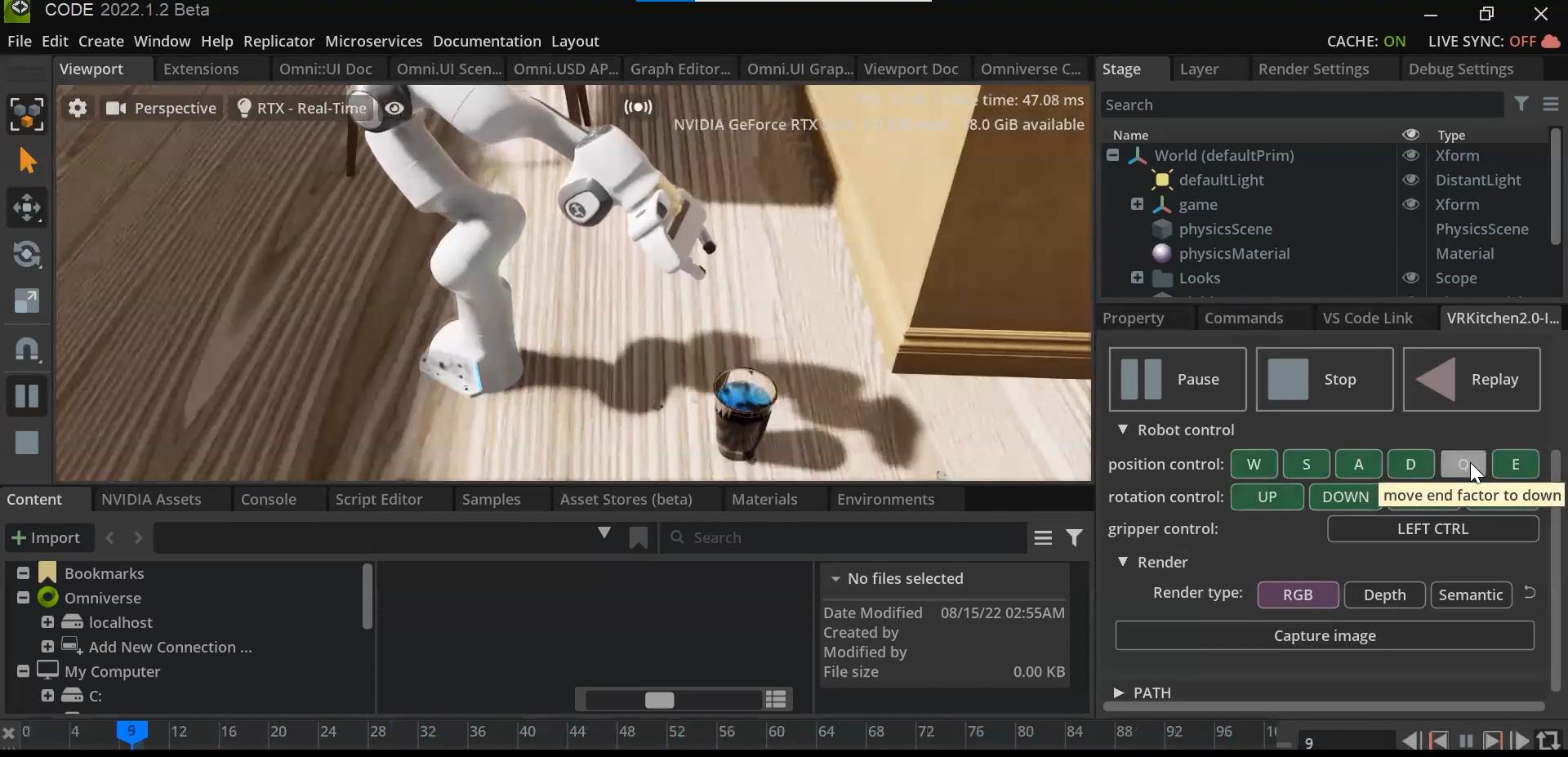Click the Capture image button

[1325, 635]
